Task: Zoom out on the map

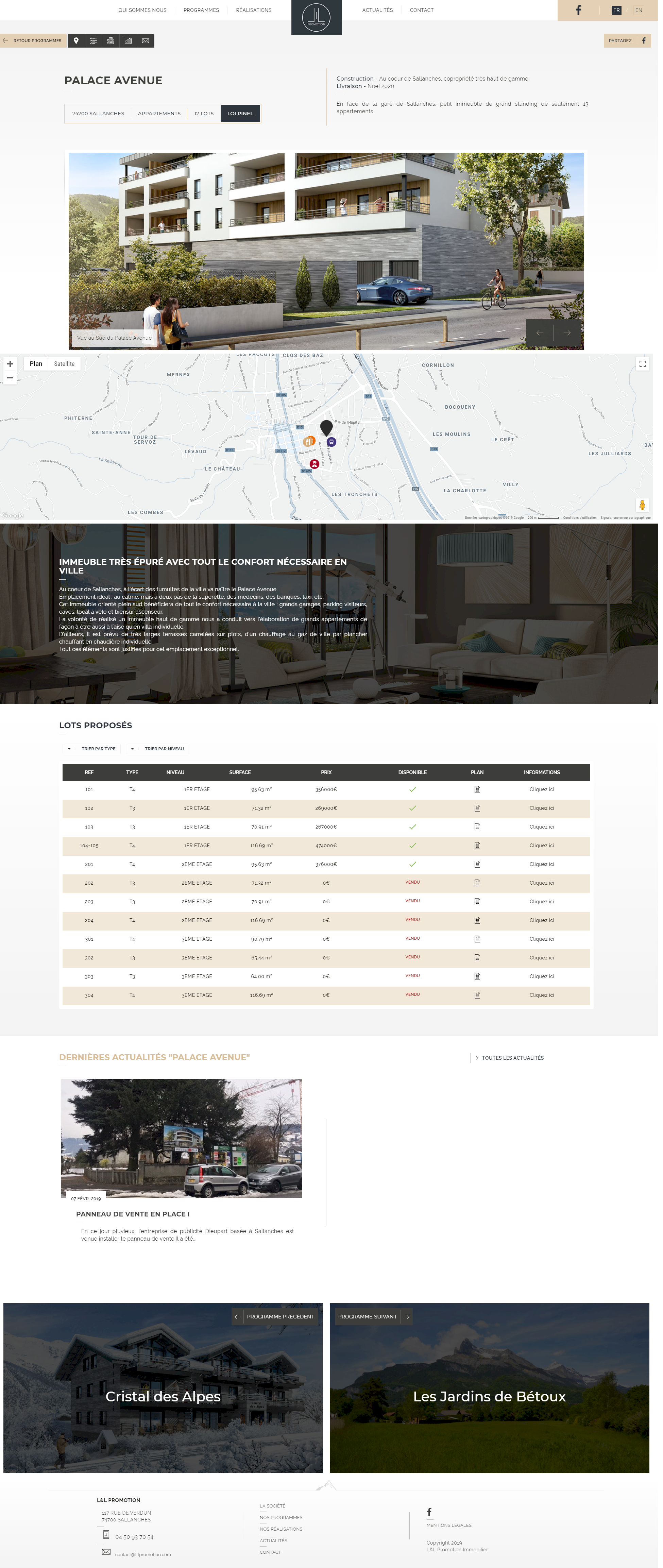Action: (10, 377)
